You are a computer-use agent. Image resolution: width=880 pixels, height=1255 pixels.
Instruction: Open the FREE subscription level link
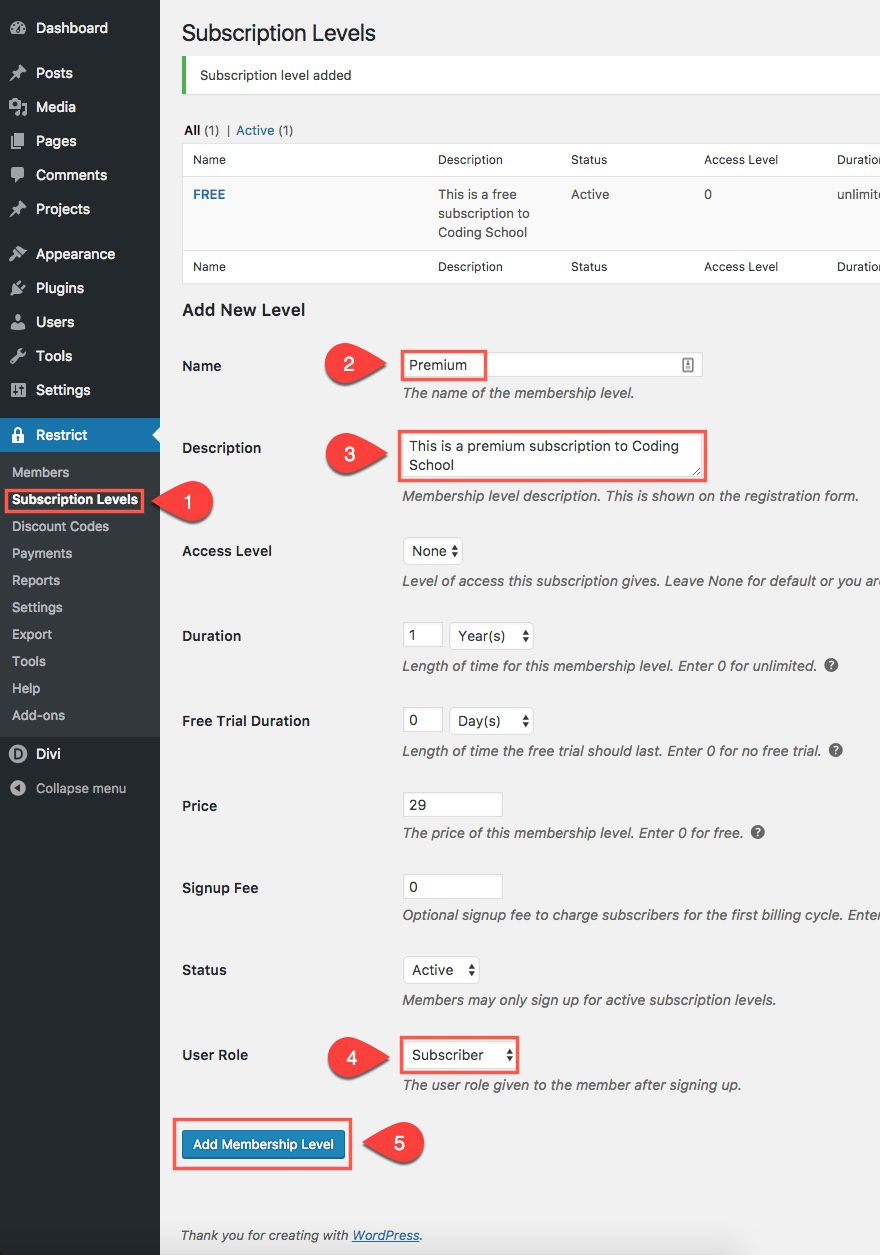(x=209, y=195)
